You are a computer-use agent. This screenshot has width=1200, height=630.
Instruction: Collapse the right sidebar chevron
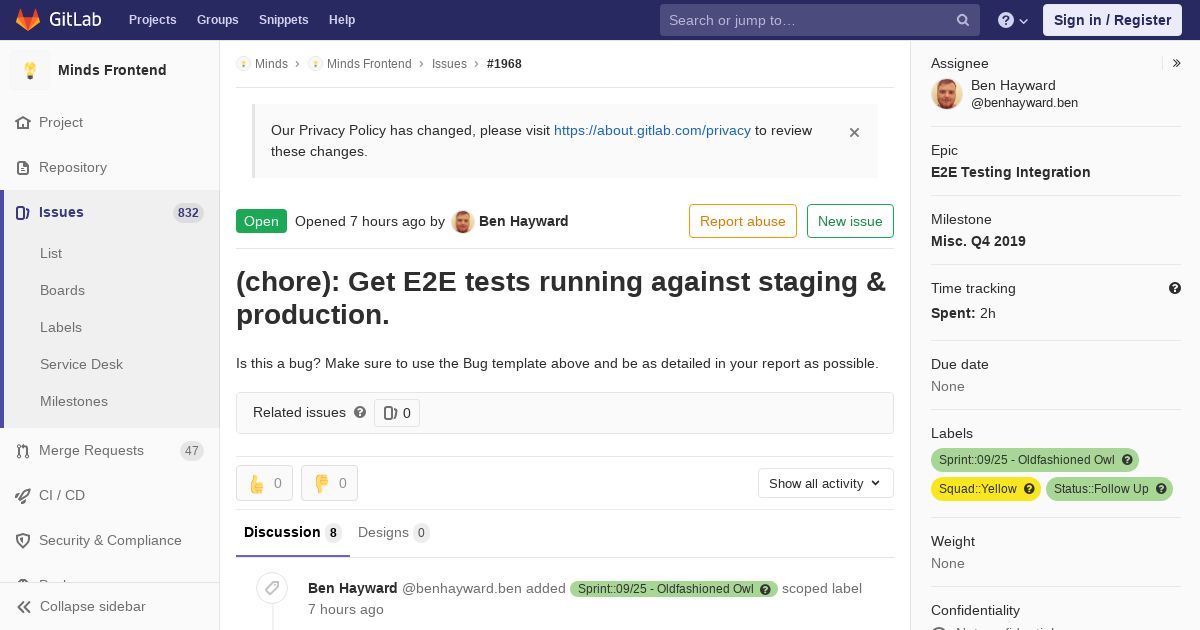1176,63
